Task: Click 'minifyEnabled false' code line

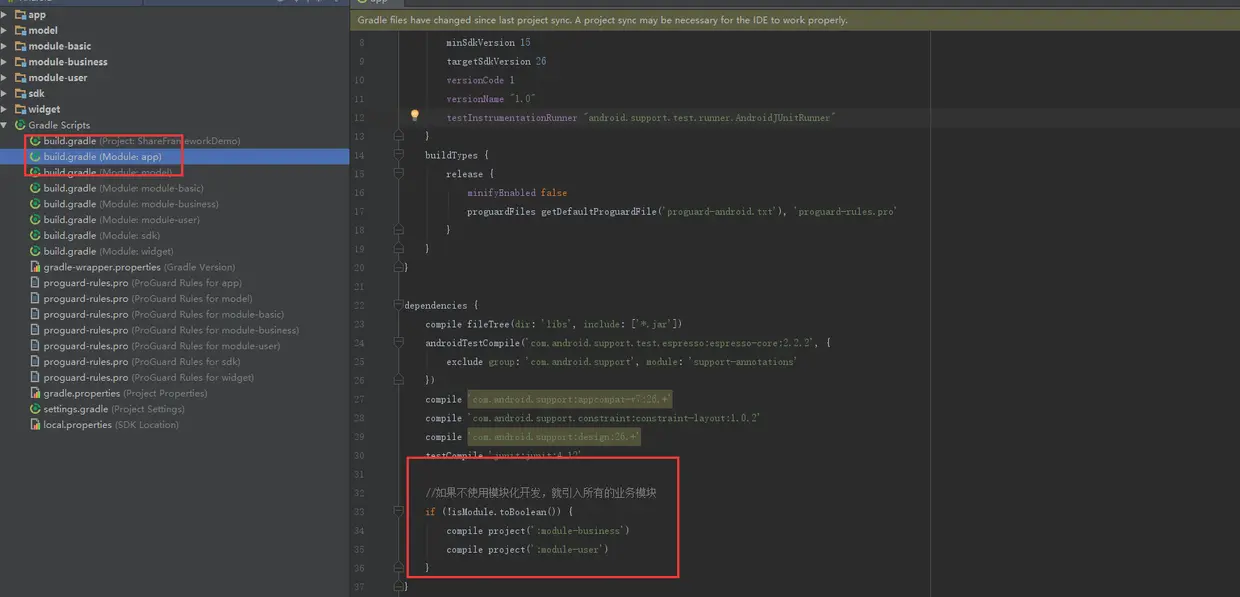Action: 517,192
